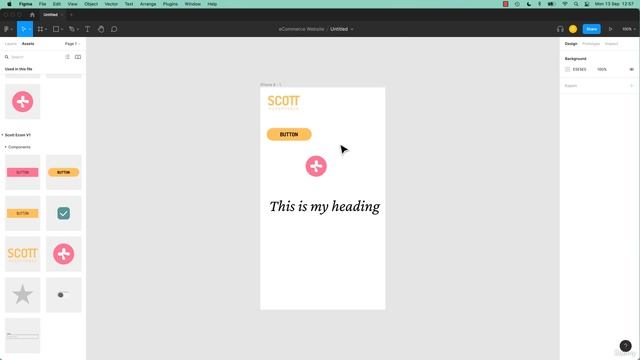Open the team library book icon
This screenshot has width=640, height=360.
pos(78,57)
